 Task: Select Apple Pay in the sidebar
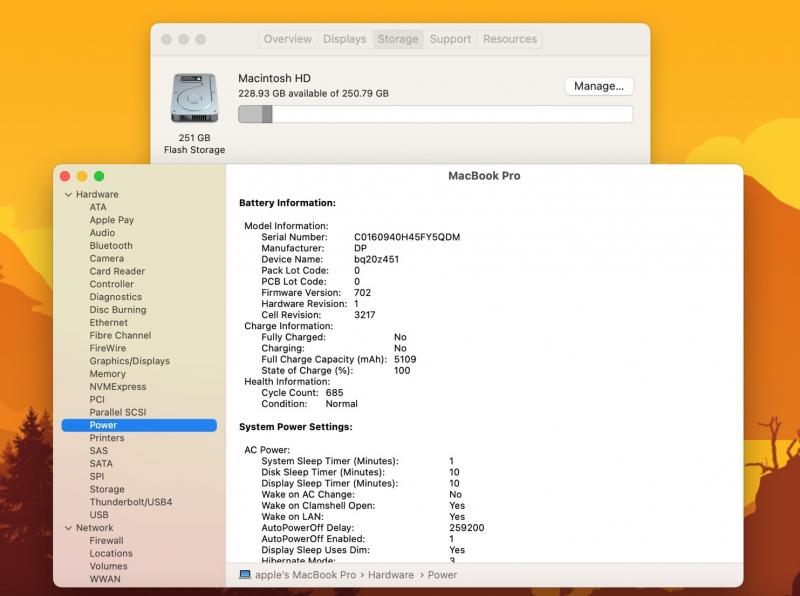click(x=112, y=220)
